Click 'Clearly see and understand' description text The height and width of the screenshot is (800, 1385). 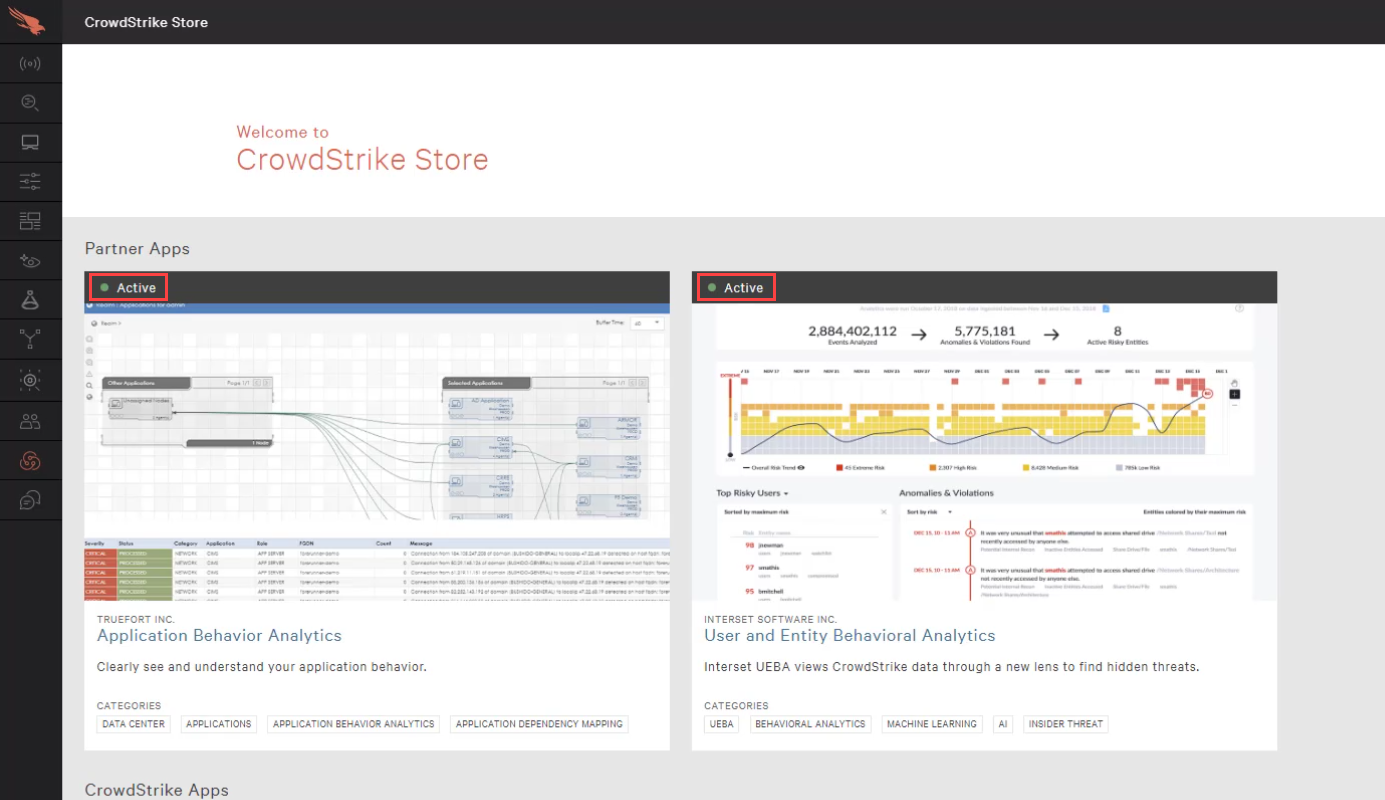coord(262,667)
